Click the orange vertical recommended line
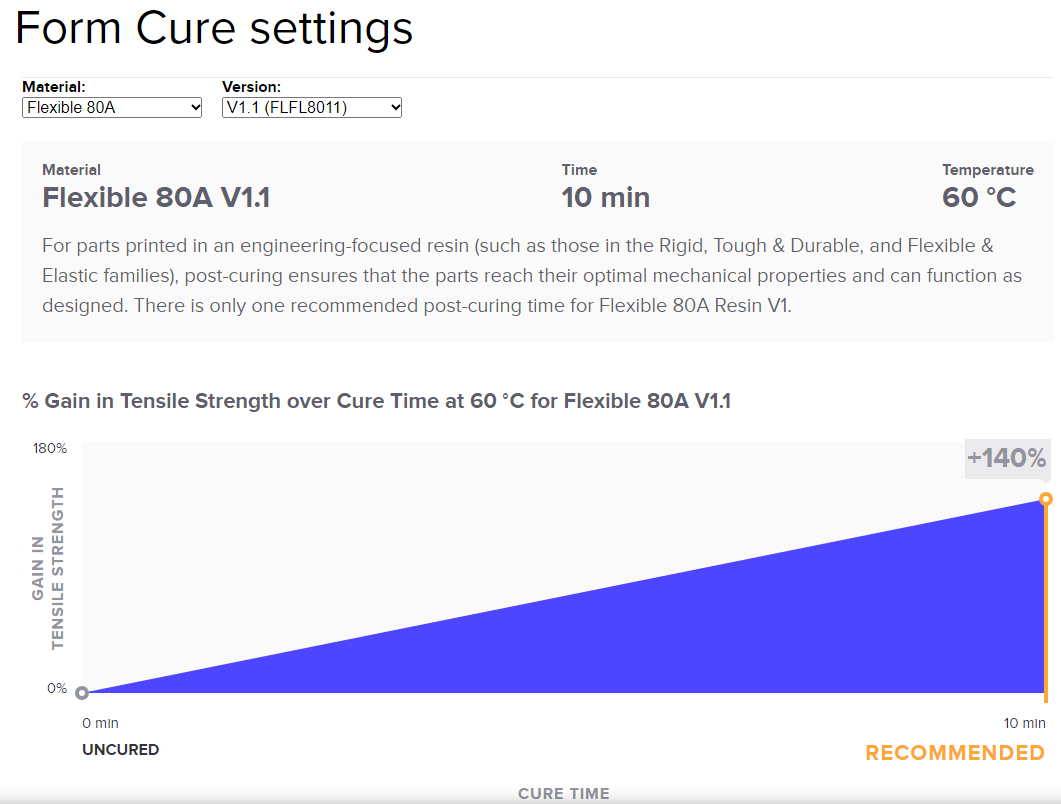This screenshot has width=1061, height=804. [x=1045, y=602]
